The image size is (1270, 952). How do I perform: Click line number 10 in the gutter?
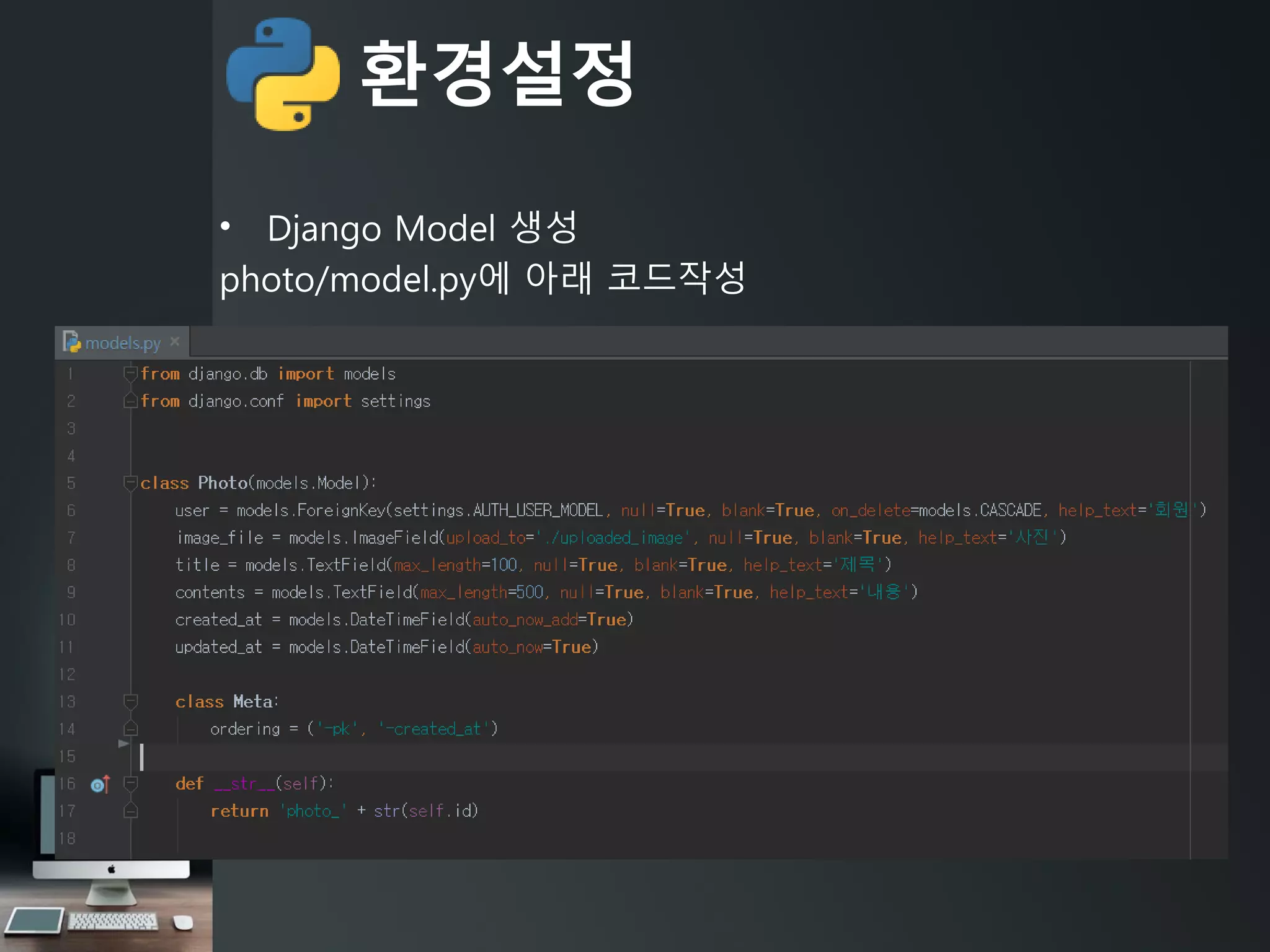67,620
